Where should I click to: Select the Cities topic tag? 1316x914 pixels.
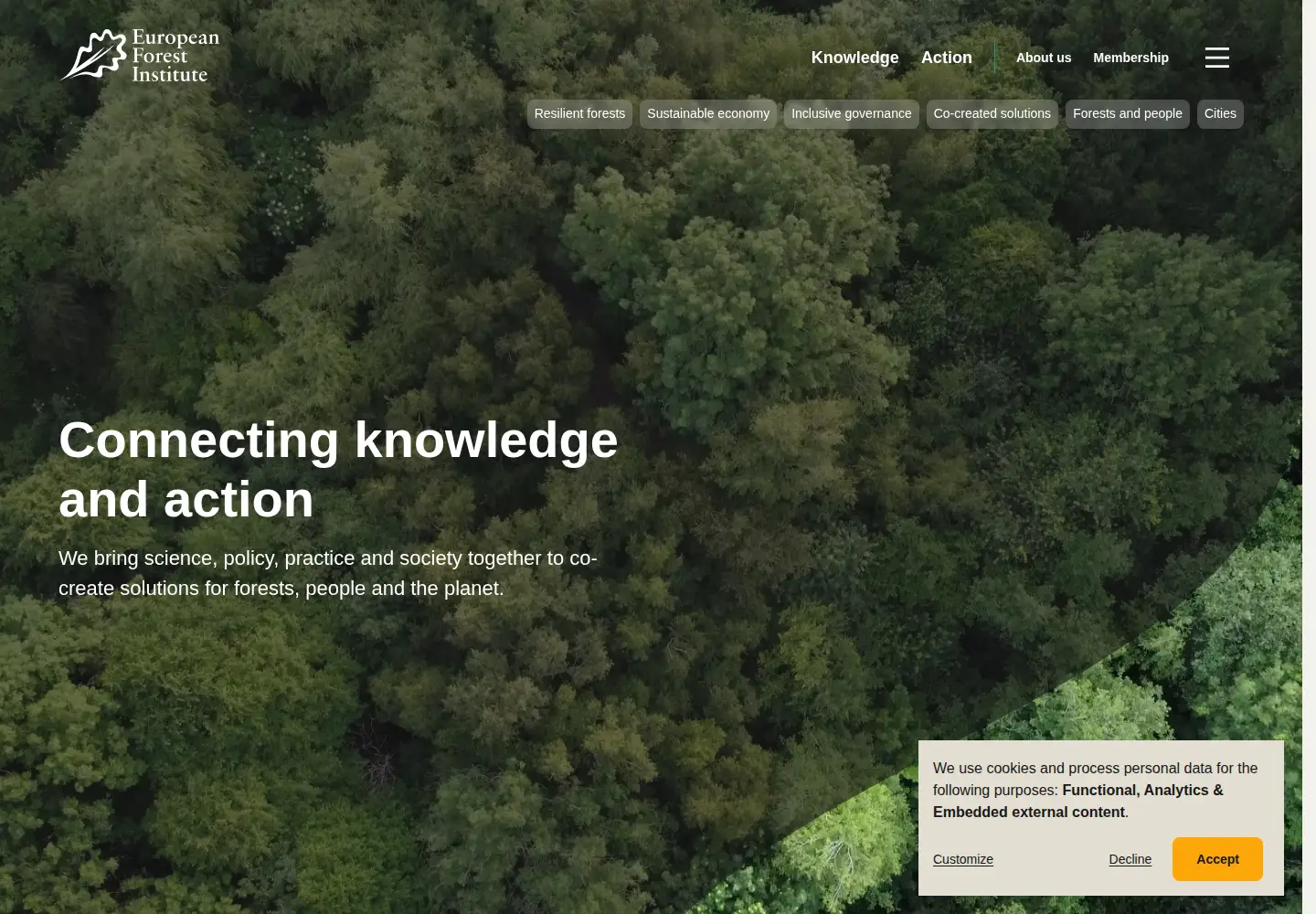pos(1220,114)
